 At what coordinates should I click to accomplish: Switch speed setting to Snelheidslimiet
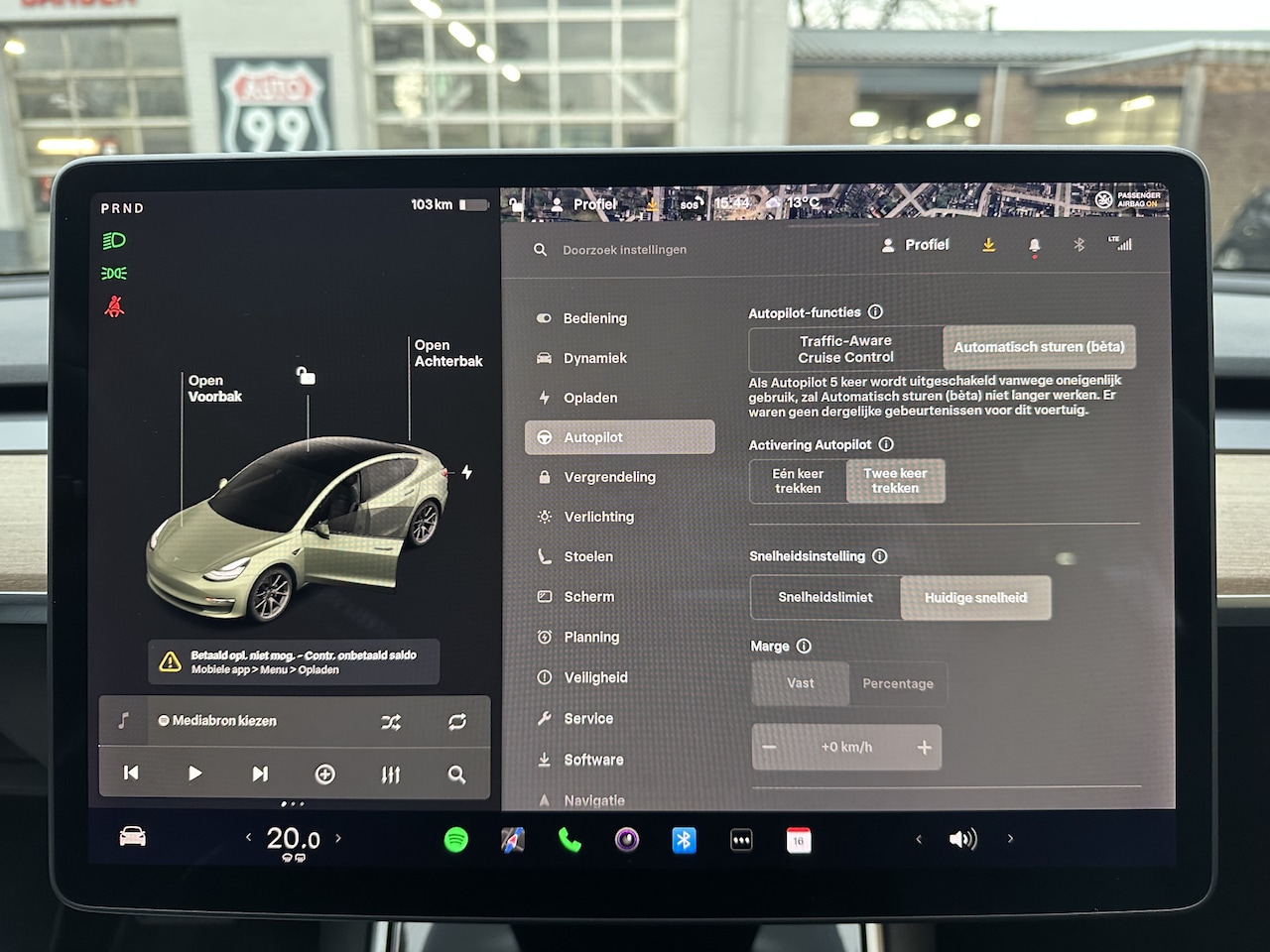pyautogui.click(x=825, y=597)
